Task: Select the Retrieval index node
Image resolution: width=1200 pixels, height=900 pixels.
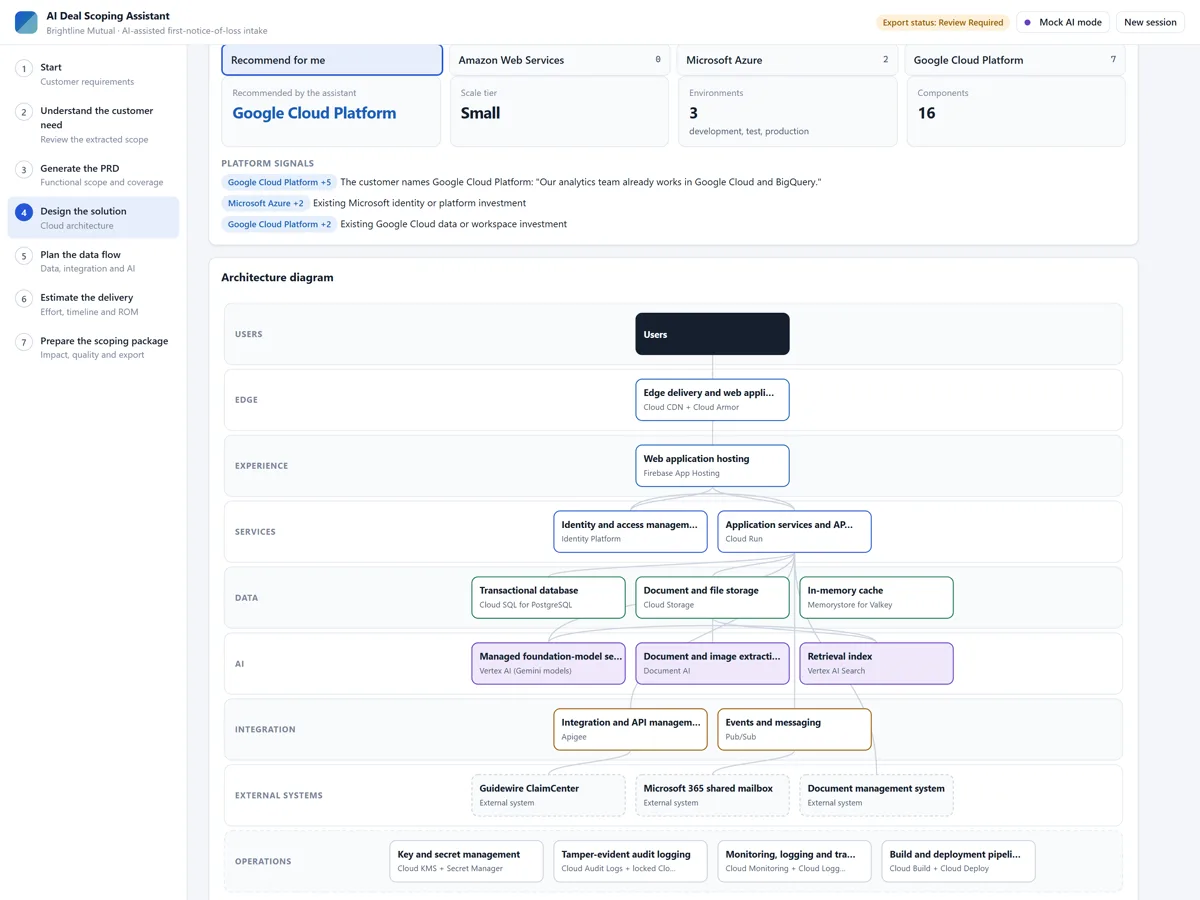Action: coord(876,664)
